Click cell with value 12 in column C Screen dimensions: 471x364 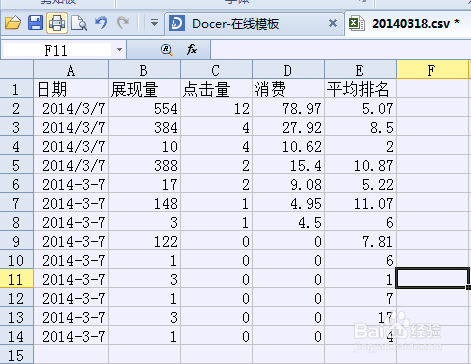coord(216,108)
